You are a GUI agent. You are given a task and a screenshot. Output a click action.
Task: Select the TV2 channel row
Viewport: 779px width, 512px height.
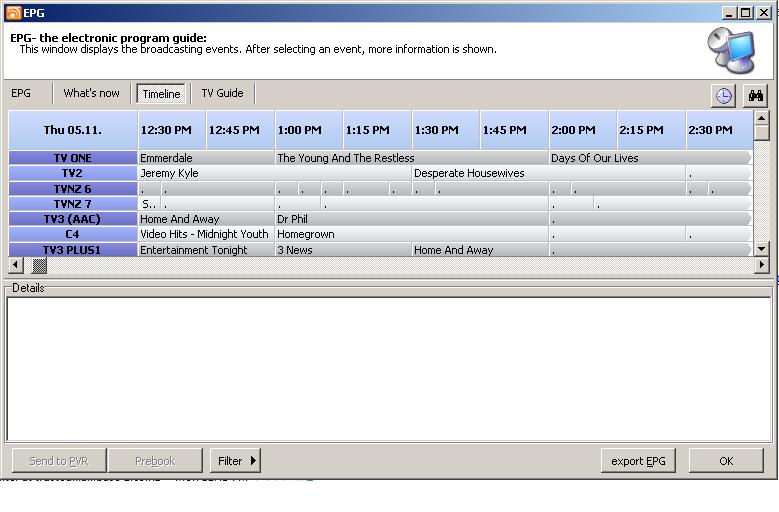pos(73,173)
